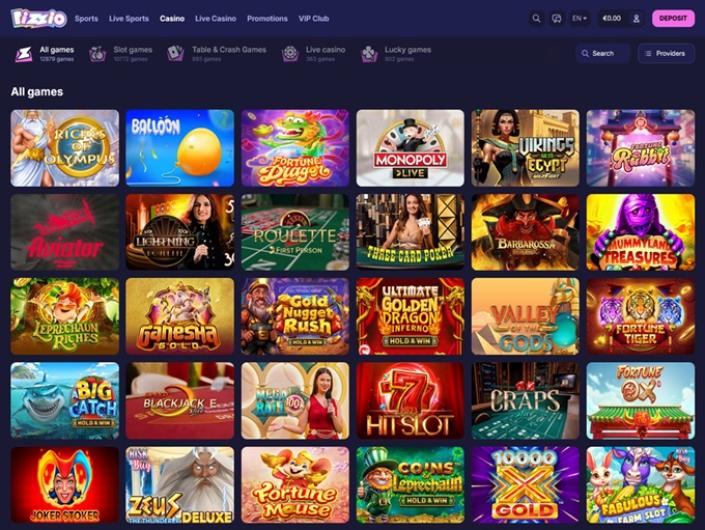705x530 pixels.
Task: Select the Slot games category icon
Action: (x=97, y=54)
